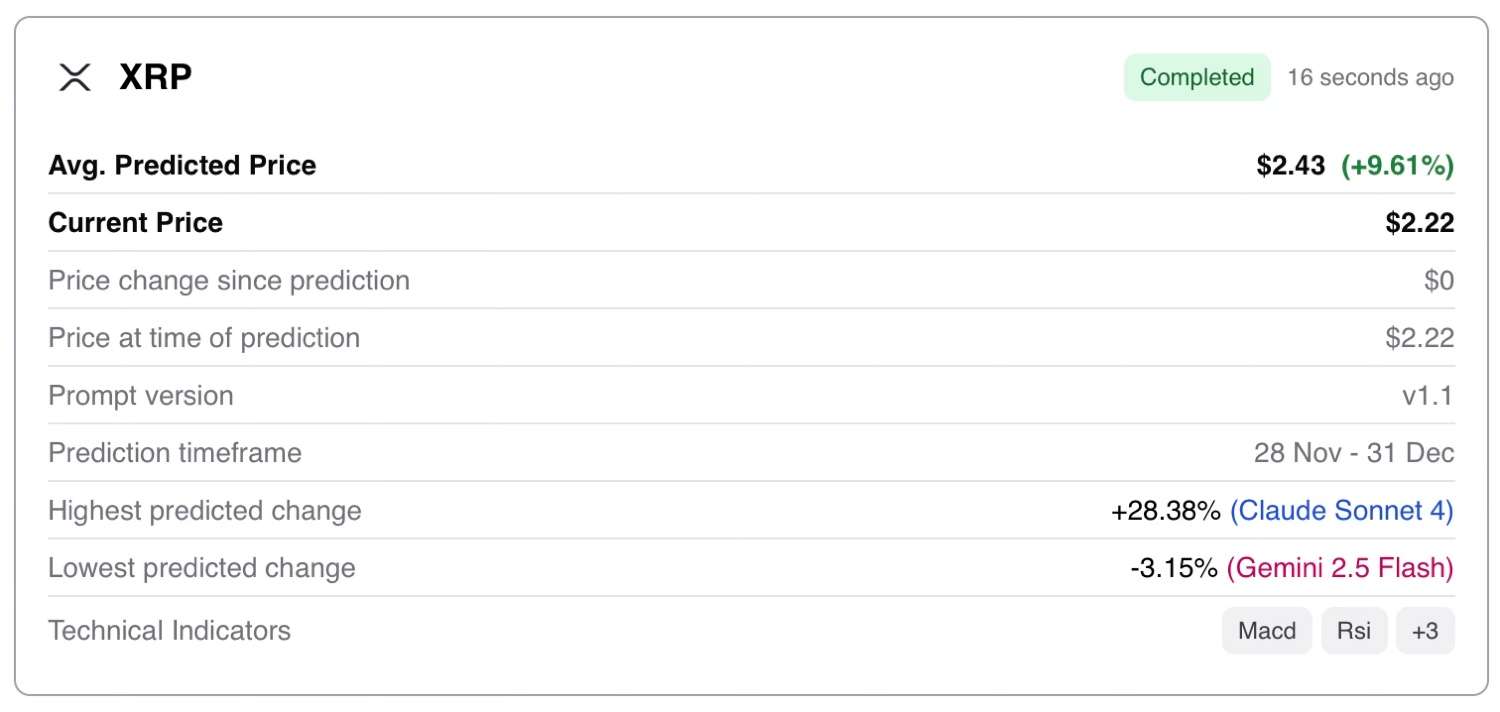Click the Completed status badge
This screenshot has height=712, width=1500.
click(1196, 77)
